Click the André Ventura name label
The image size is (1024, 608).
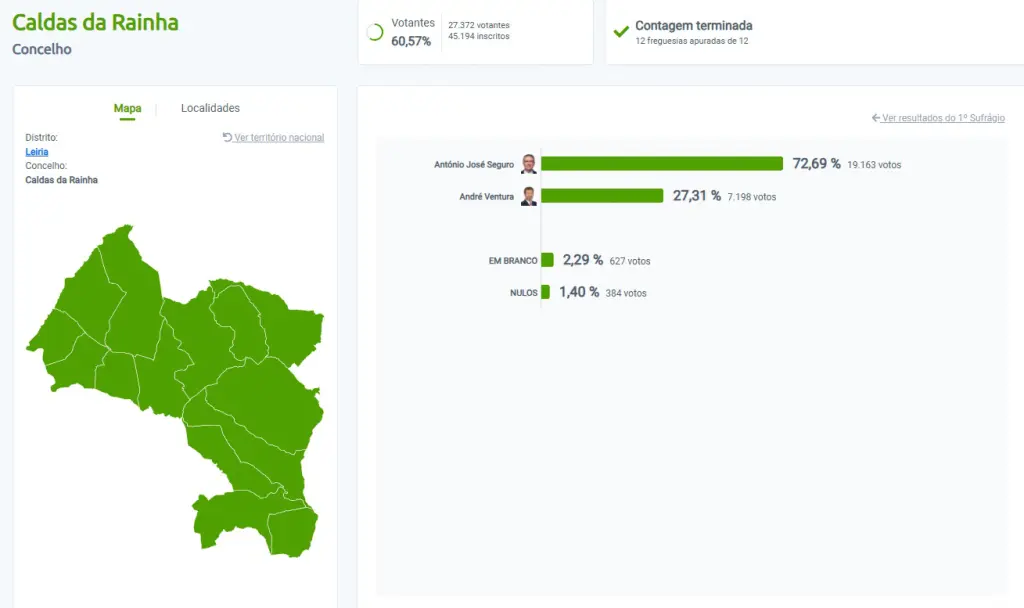[x=486, y=197]
